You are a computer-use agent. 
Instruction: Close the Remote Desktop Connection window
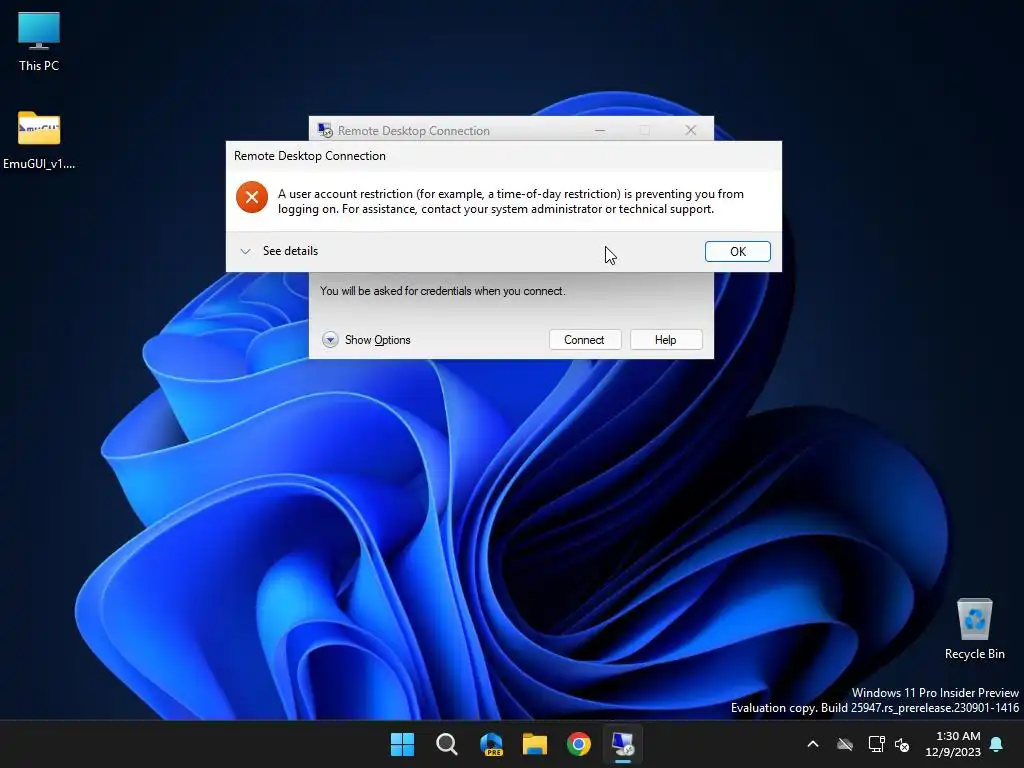coord(691,130)
